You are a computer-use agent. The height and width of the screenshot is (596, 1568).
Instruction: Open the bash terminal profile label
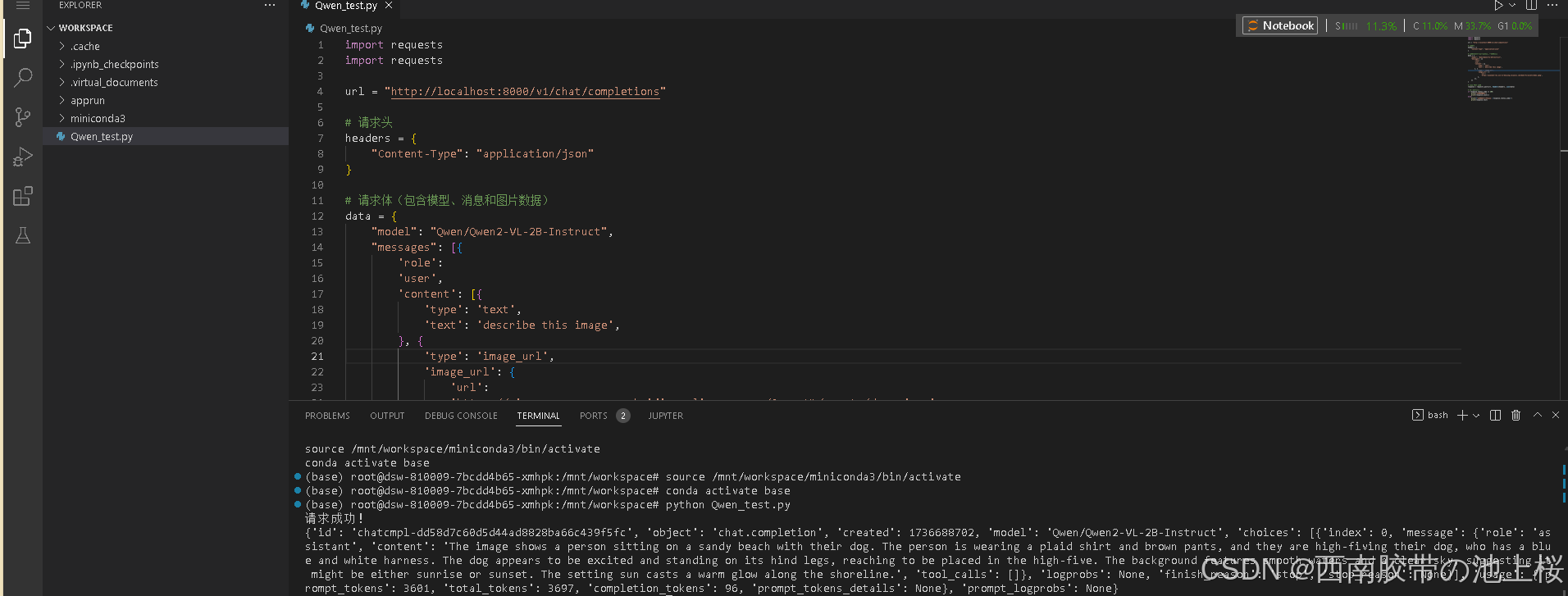(1430, 416)
